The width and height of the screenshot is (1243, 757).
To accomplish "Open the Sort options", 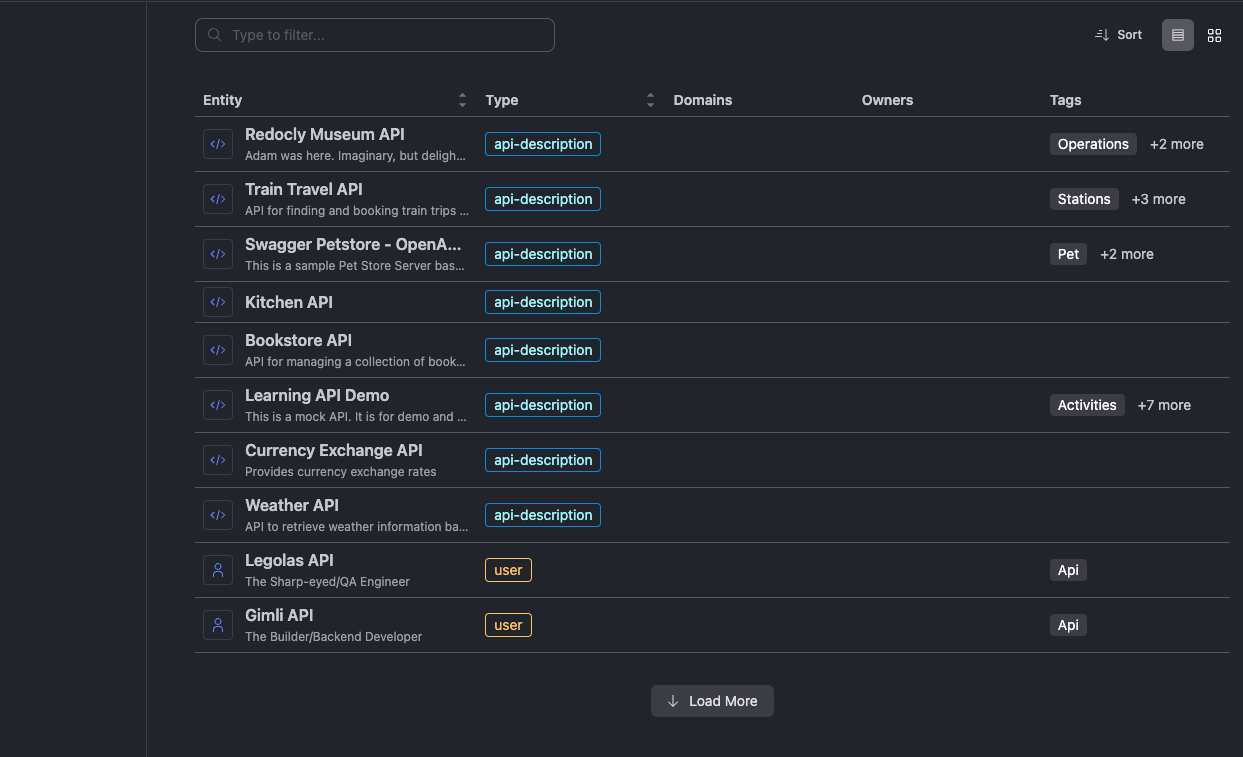I will coord(1118,35).
